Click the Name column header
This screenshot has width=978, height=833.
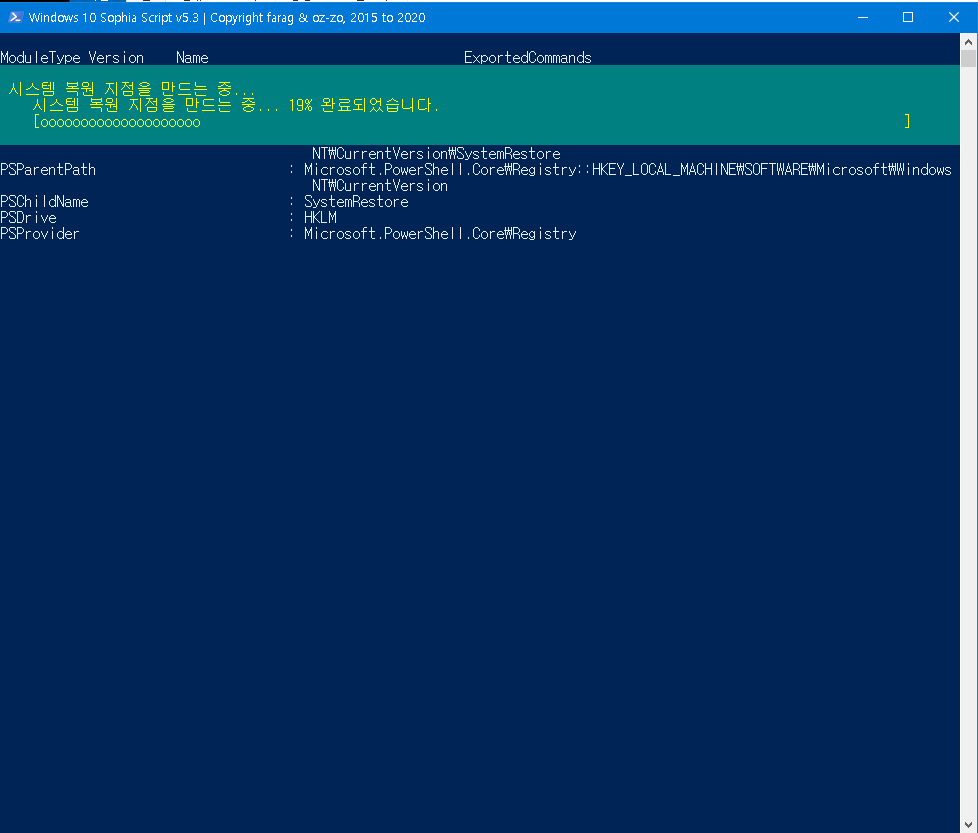pos(192,58)
